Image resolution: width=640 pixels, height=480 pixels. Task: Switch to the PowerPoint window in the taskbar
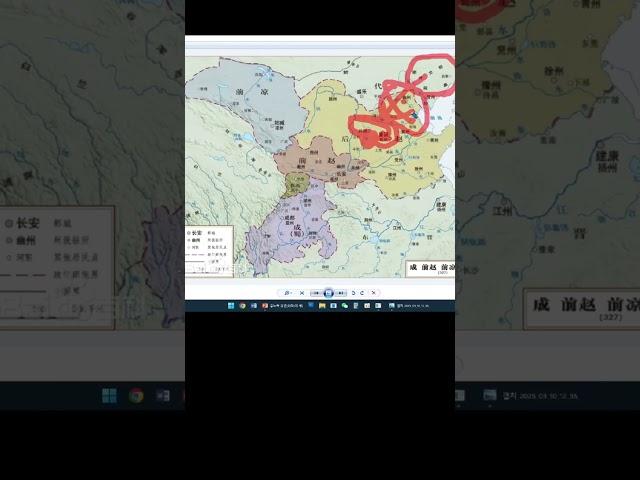pos(265,306)
